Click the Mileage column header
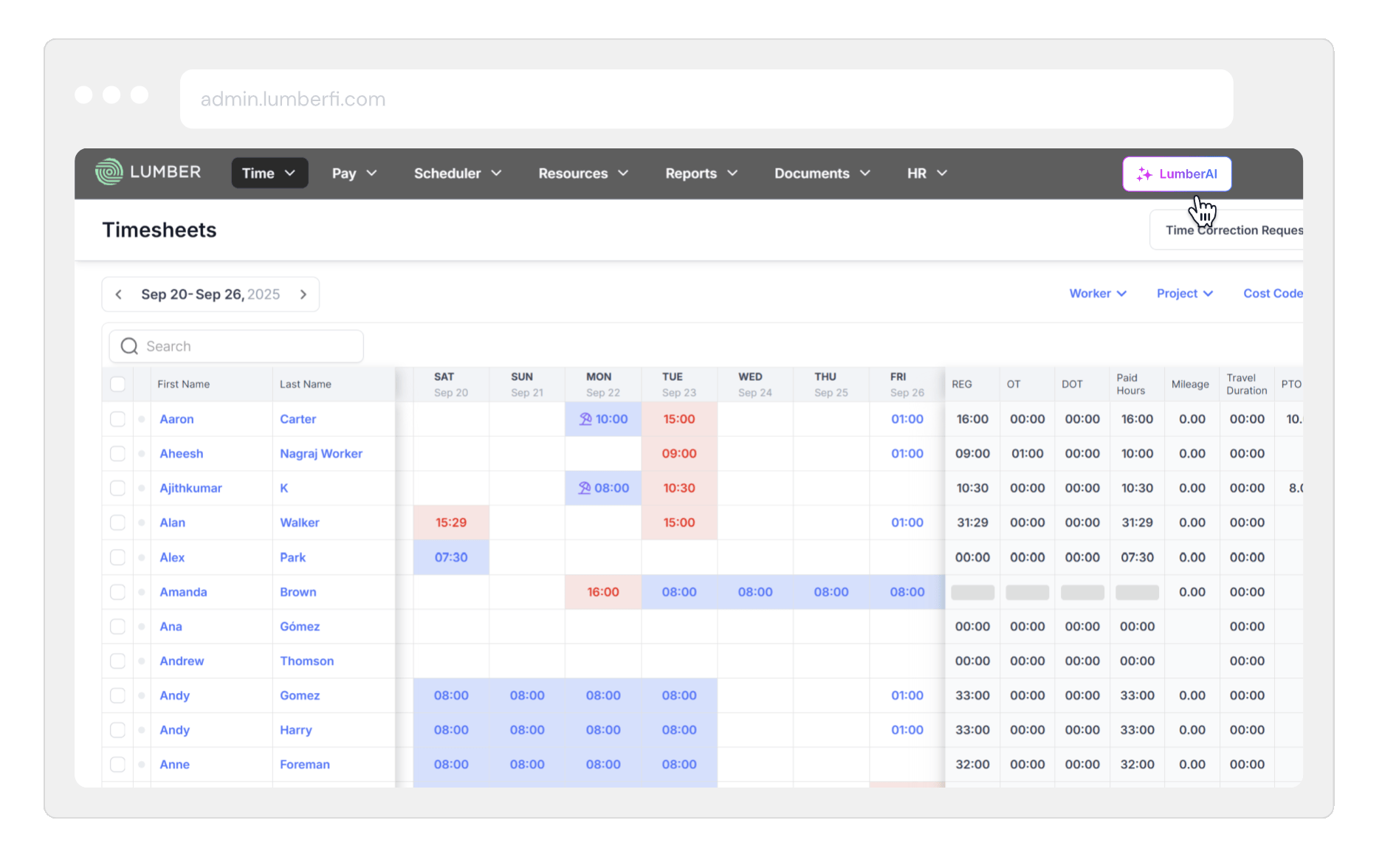The width and height of the screenshot is (1382, 868). tap(1190, 384)
